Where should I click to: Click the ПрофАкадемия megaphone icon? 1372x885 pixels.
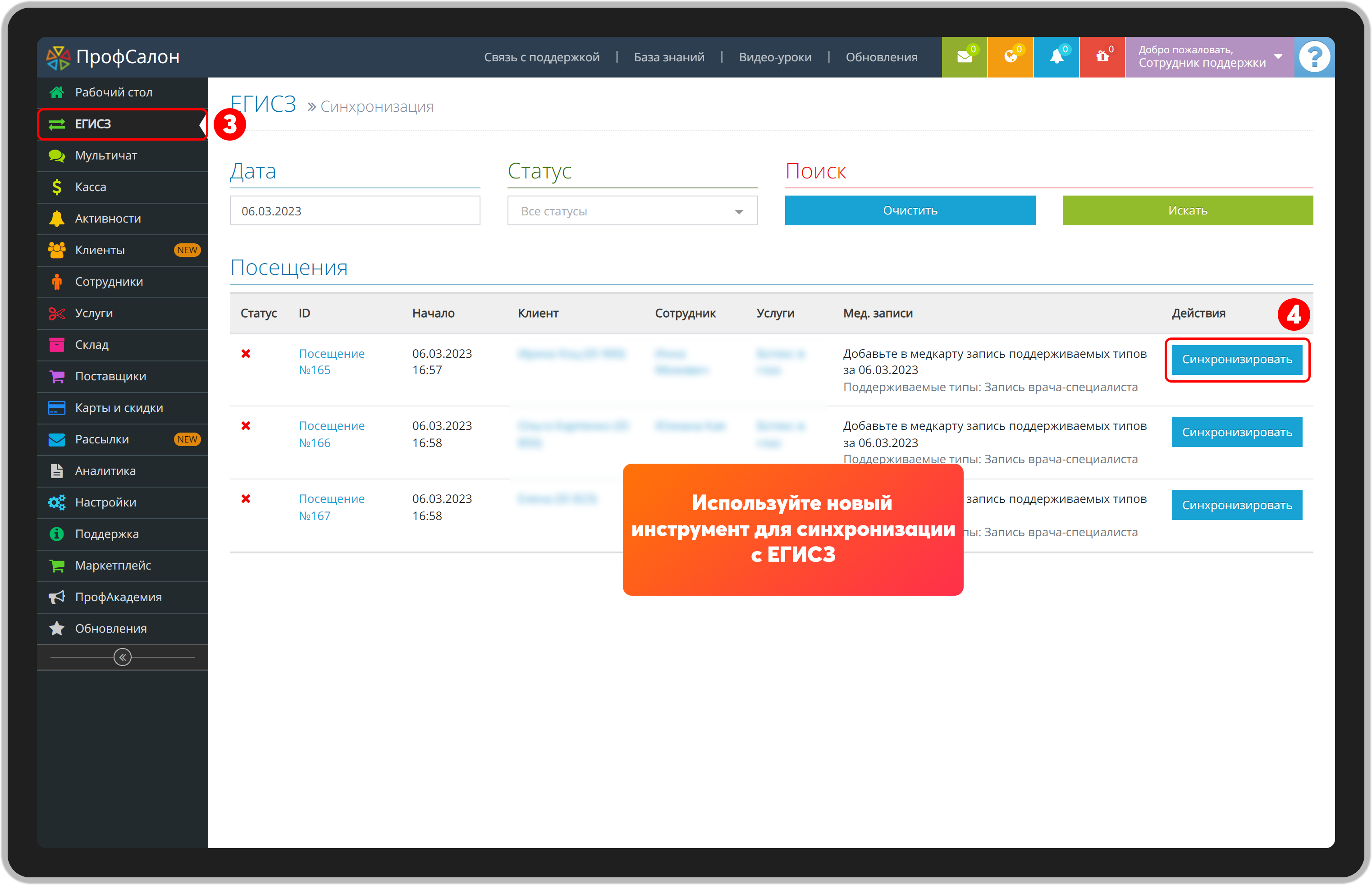pos(56,597)
